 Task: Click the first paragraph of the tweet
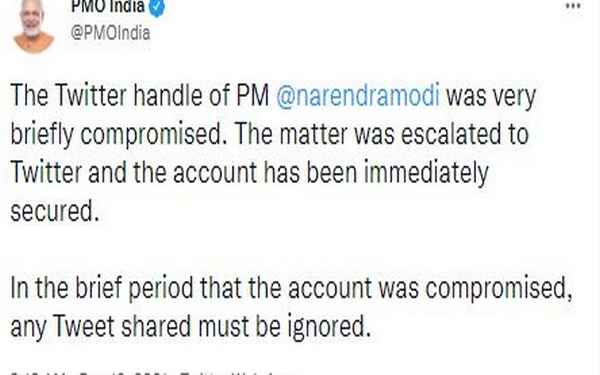point(273,153)
